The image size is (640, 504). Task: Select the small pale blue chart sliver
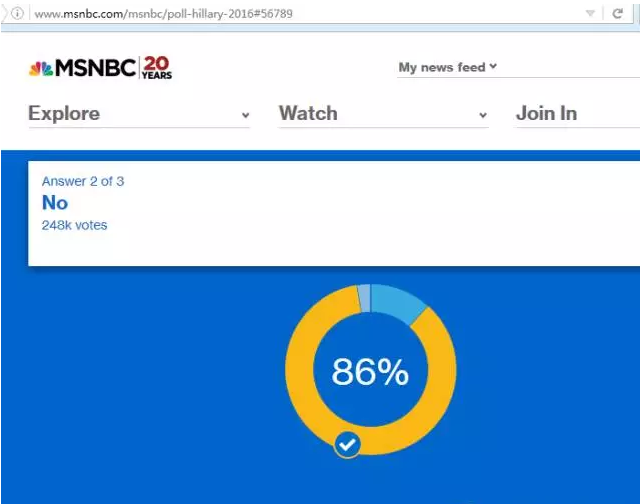point(364,297)
